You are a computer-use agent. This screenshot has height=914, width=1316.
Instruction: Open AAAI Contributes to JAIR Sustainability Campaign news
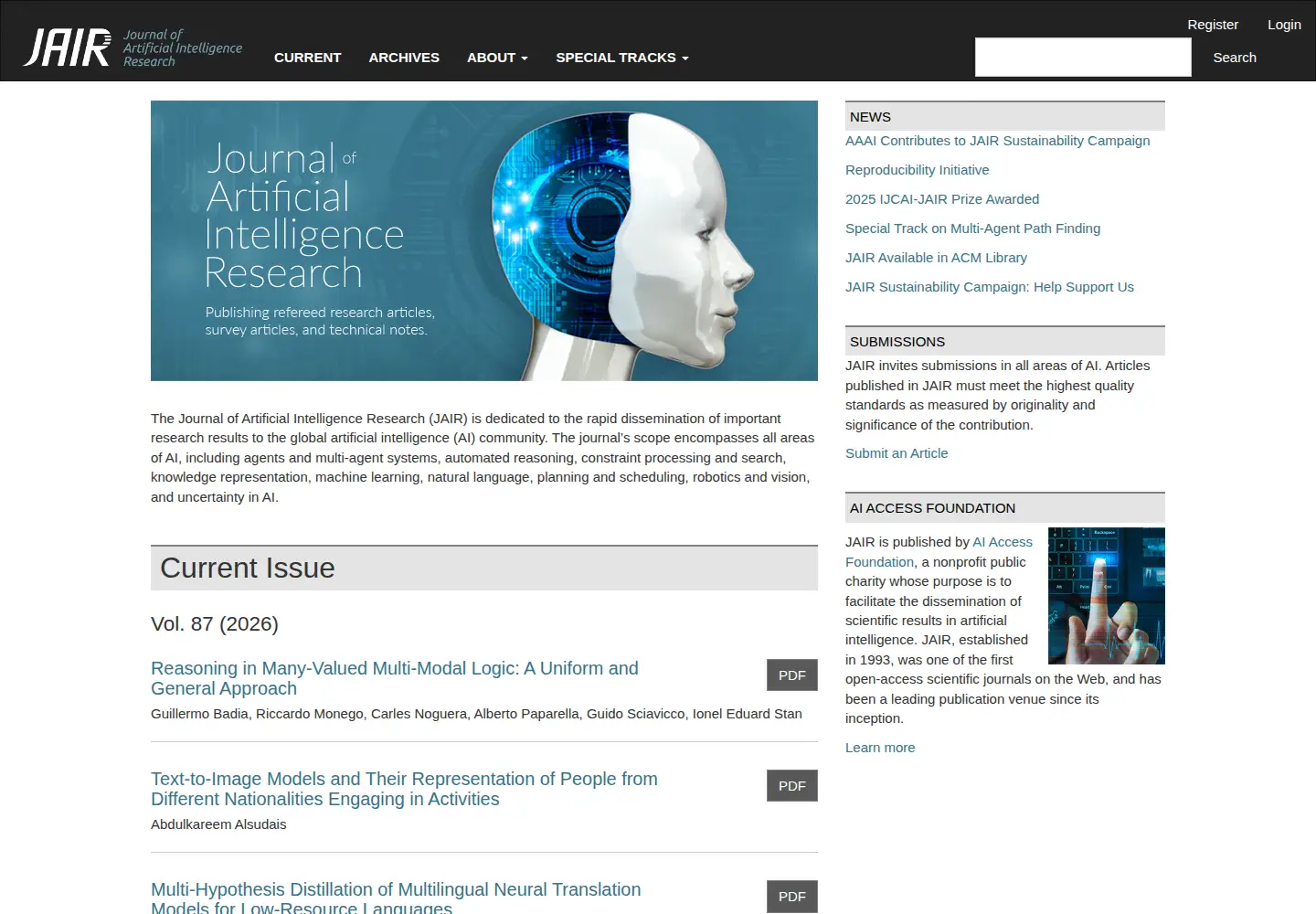coord(998,141)
